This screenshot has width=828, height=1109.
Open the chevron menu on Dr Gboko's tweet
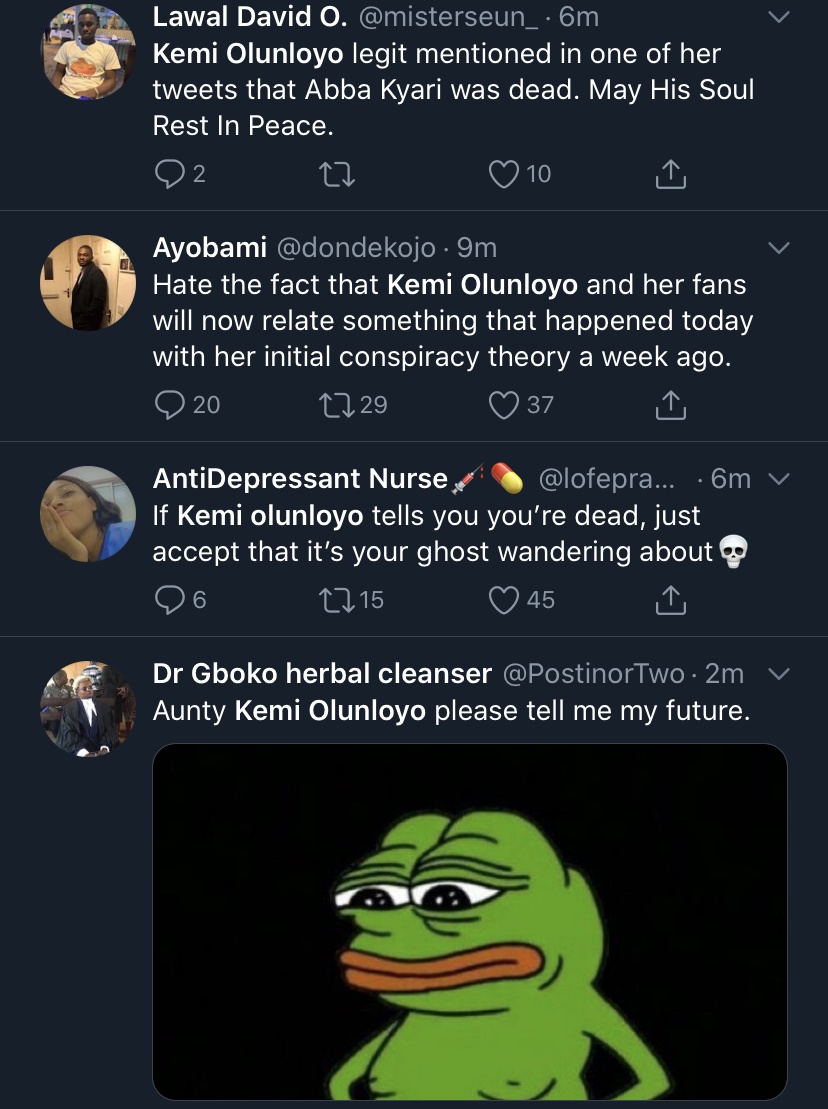(778, 675)
